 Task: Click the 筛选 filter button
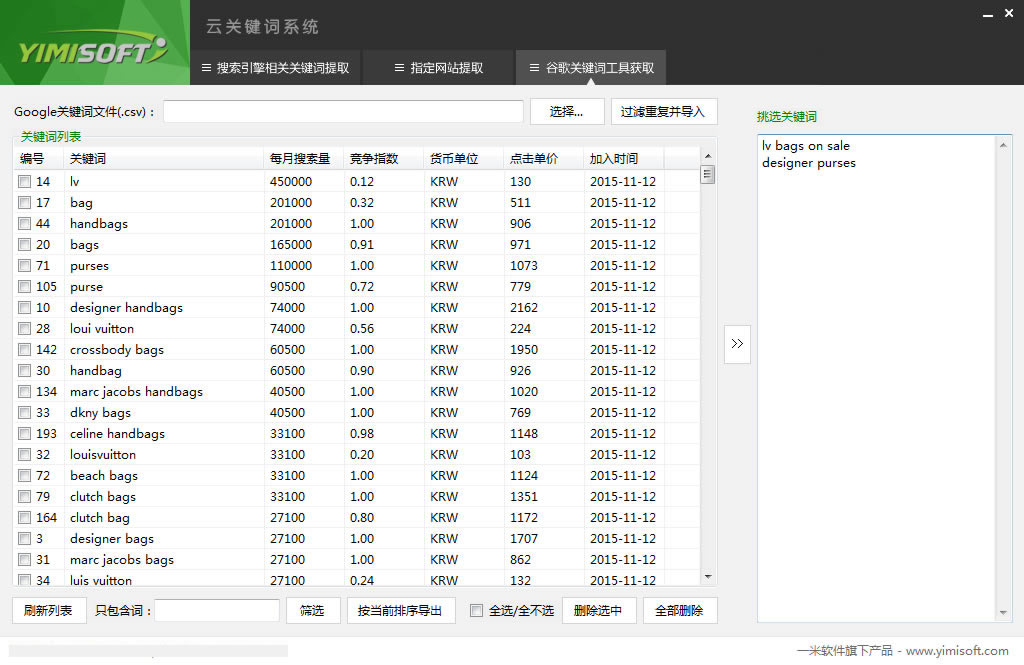point(312,611)
